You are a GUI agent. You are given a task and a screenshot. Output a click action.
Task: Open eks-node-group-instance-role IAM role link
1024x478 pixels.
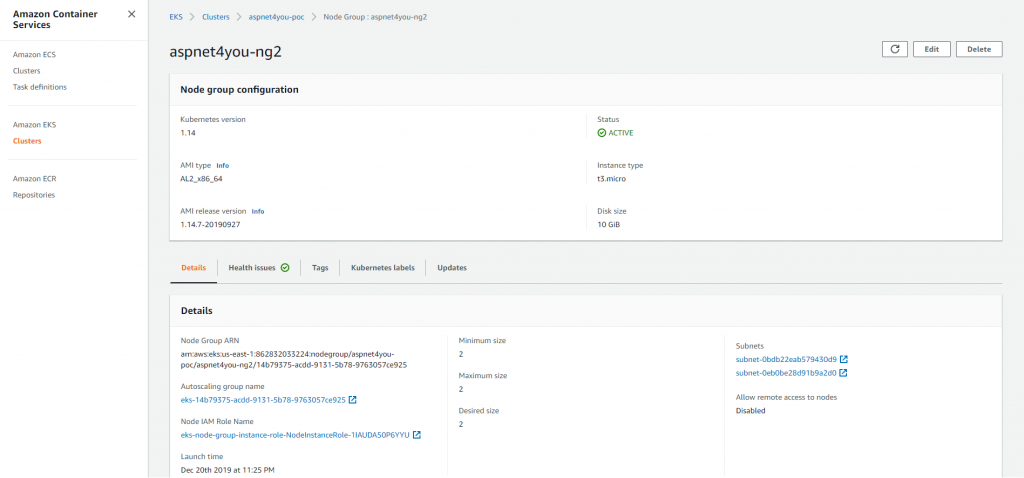(295, 435)
